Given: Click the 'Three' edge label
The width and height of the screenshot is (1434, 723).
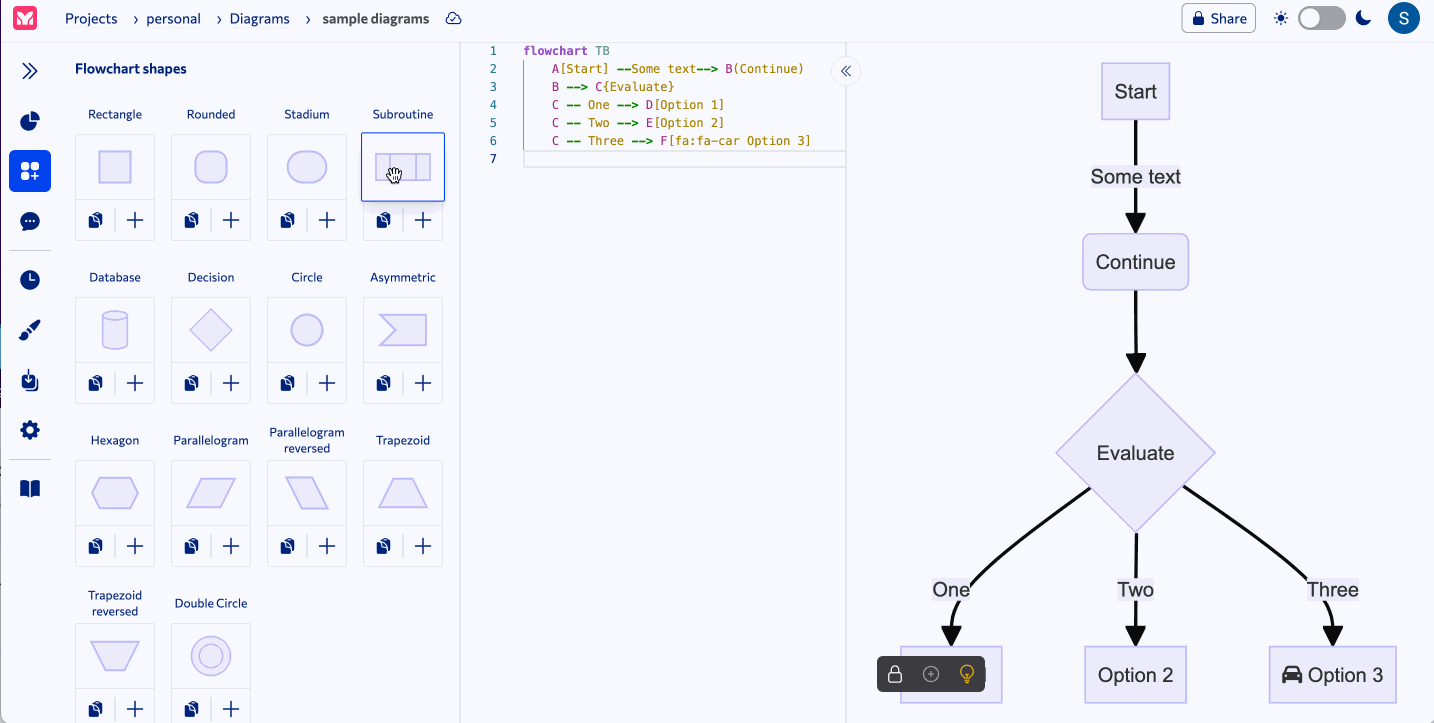Looking at the screenshot, I should tap(1332, 589).
